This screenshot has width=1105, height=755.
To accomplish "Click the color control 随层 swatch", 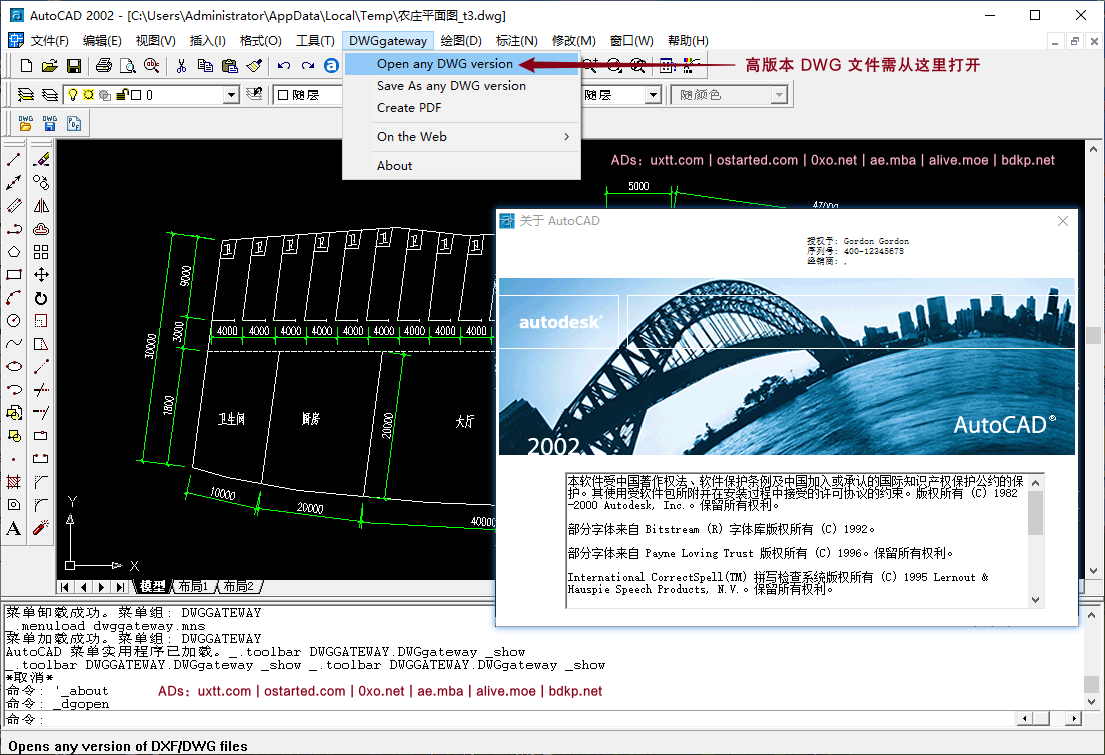I will (x=283, y=94).
